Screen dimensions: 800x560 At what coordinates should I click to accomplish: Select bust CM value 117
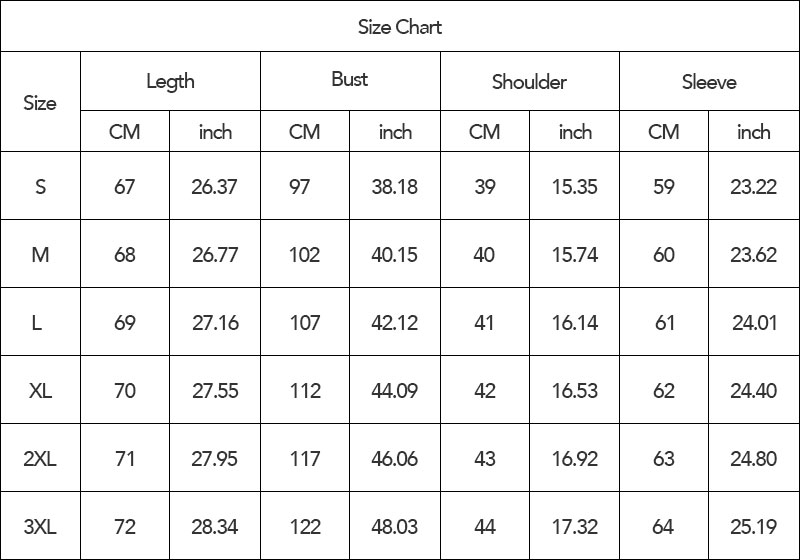pyautogui.click(x=305, y=458)
